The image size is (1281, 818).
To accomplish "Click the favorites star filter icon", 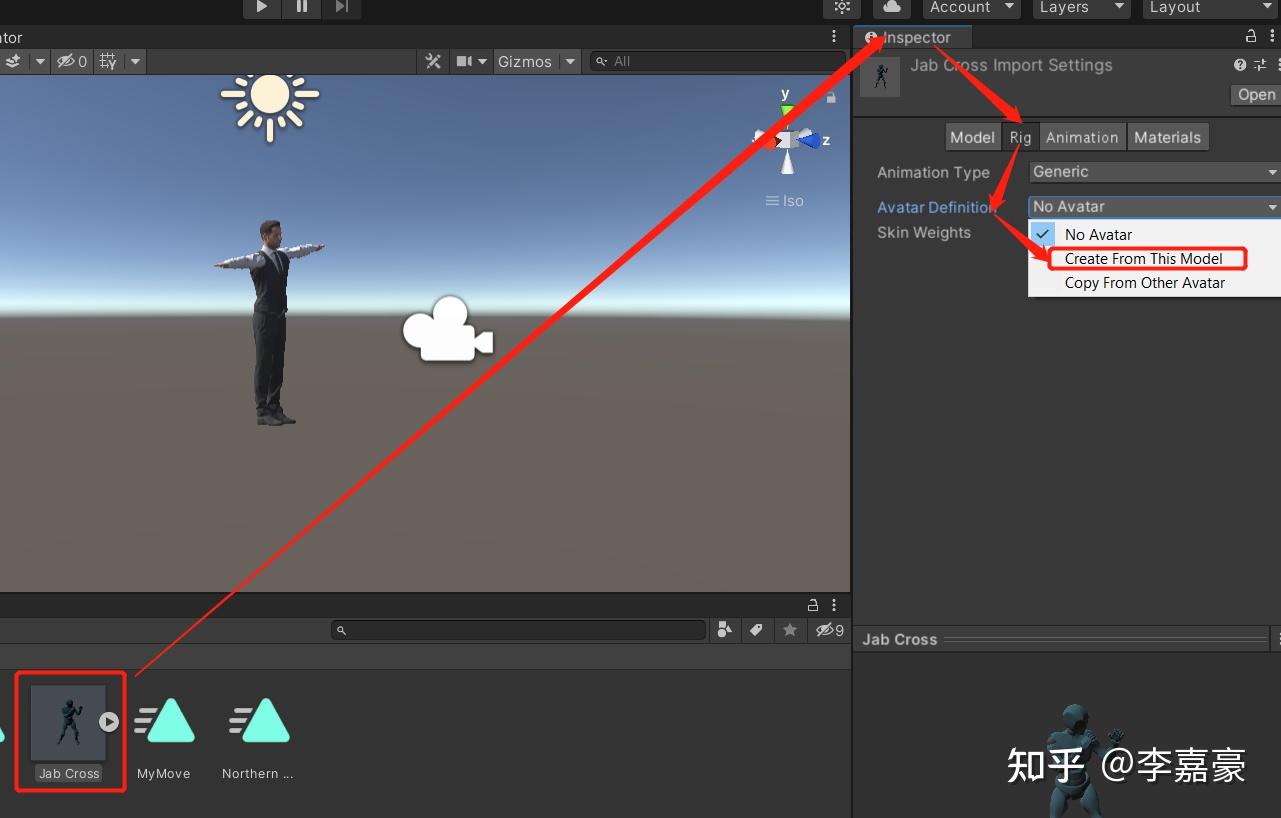I will [x=789, y=629].
